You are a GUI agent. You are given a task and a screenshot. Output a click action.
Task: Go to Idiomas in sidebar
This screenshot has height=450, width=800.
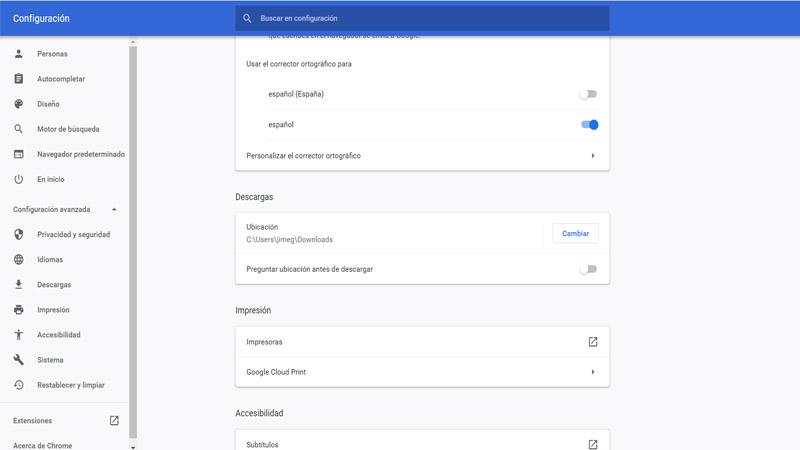(x=50, y=260)
